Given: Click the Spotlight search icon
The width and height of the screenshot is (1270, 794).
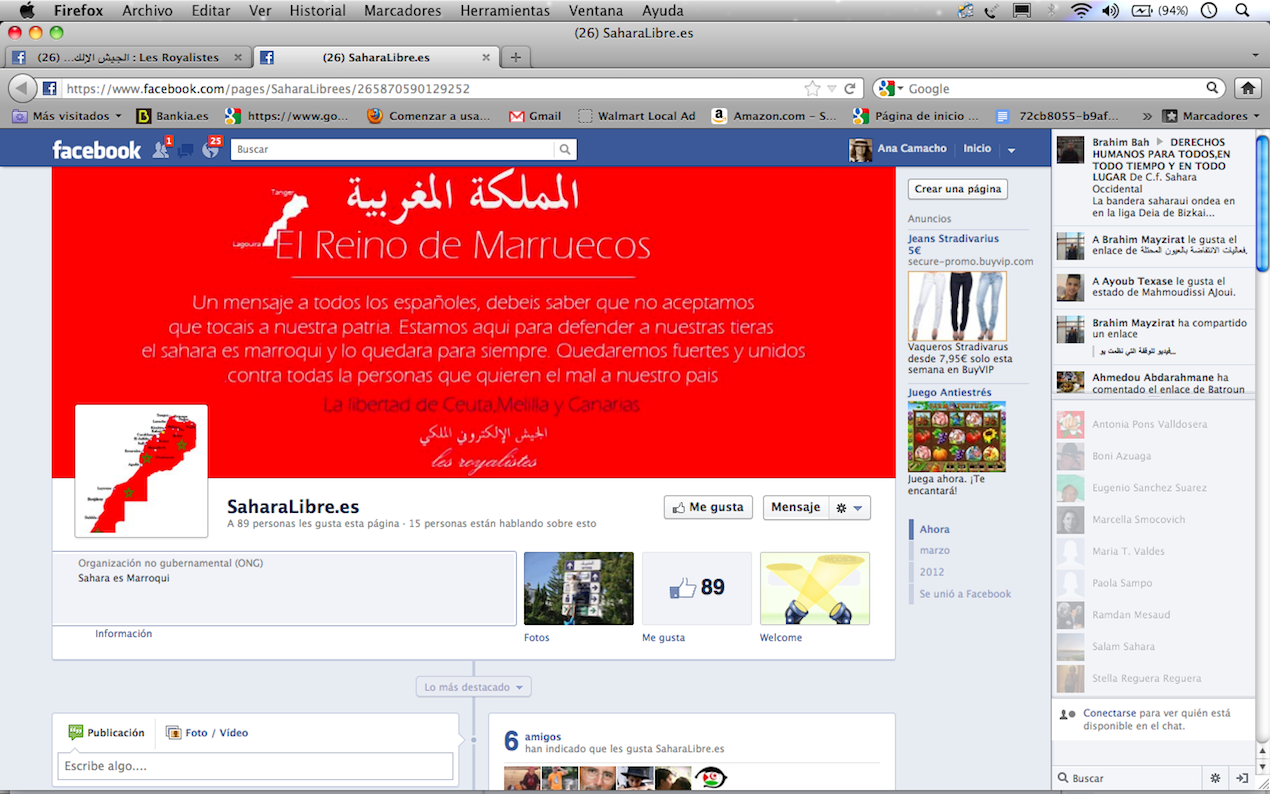Looking at the screenshot, I should click(x=1240, y=11).
